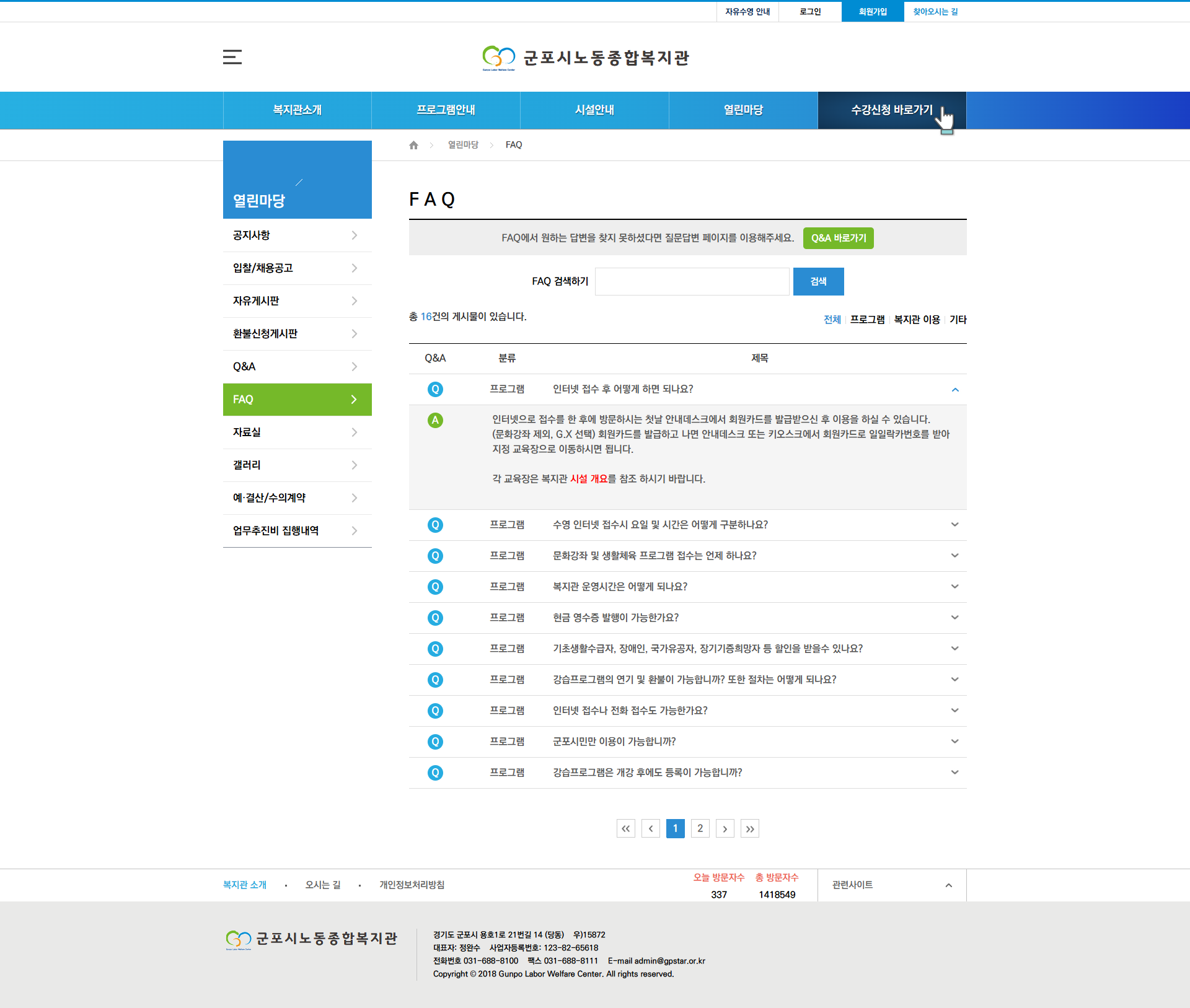Filter FAQ by 복지관 이용 category

[917, 320]
